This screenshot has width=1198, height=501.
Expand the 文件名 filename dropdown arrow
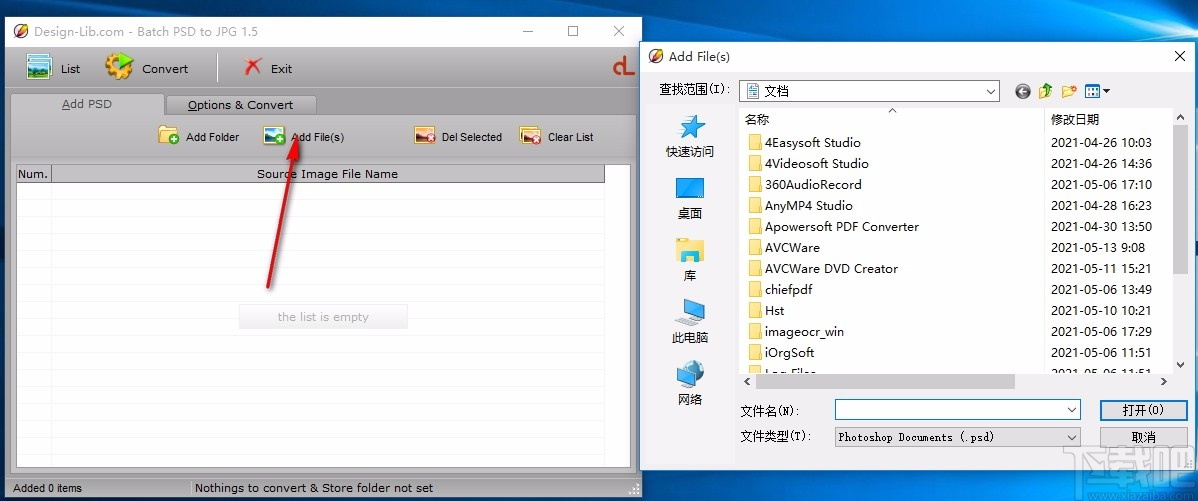[1072, 410]
